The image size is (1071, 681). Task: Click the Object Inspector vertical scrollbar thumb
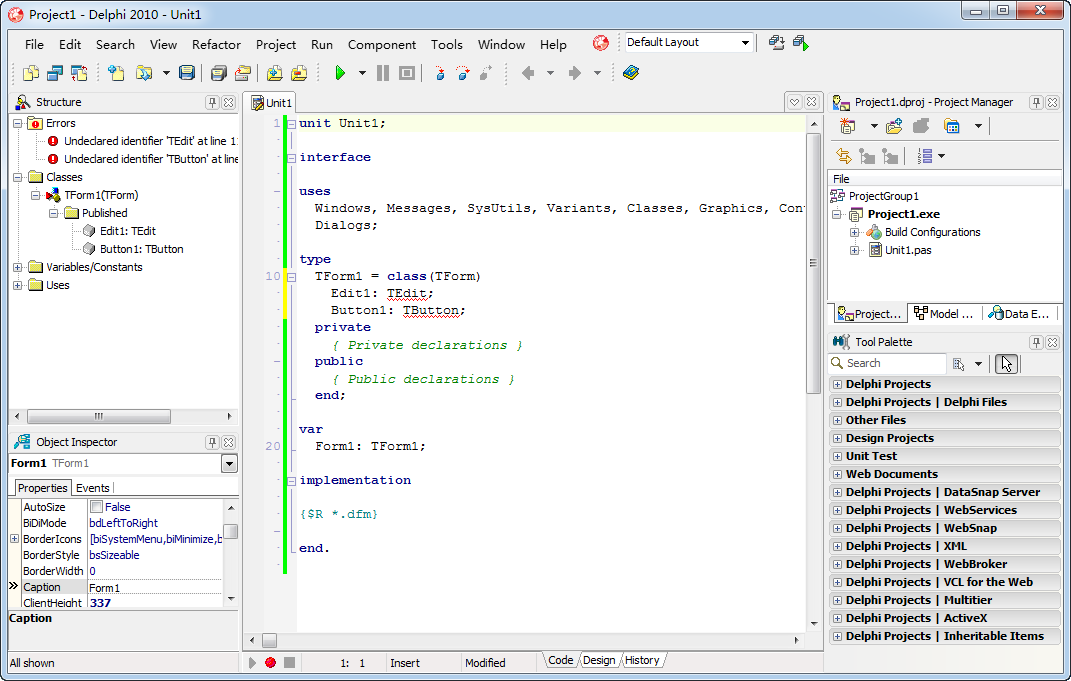pos(231,531)
